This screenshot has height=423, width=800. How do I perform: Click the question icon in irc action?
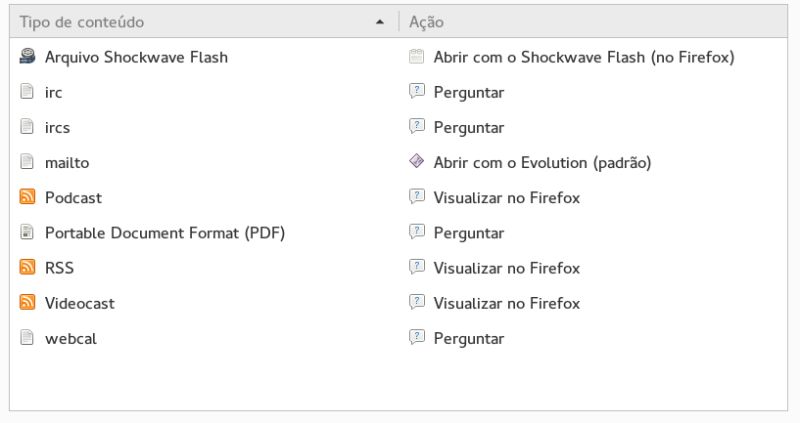(x=417, y=92)
